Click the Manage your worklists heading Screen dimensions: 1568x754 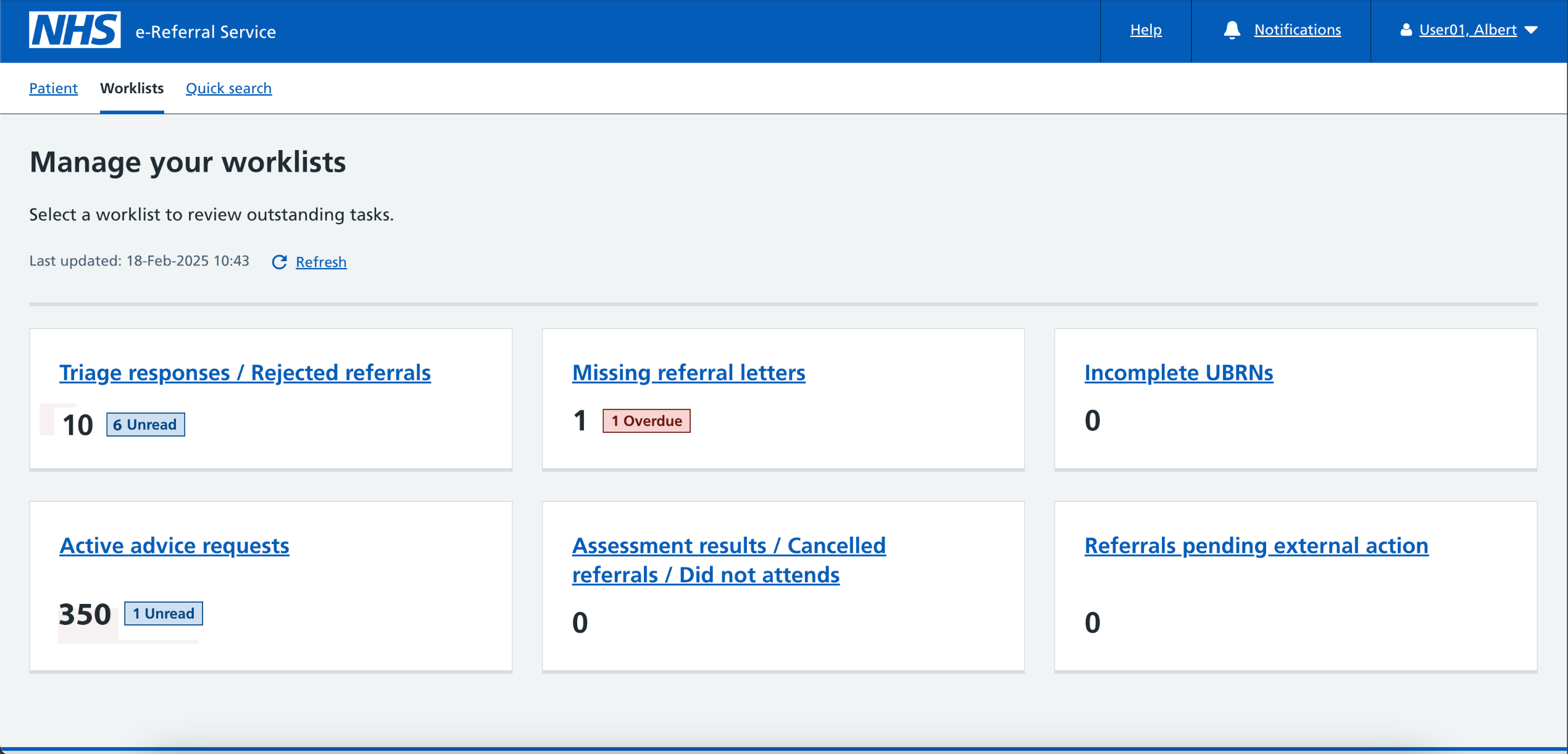[x=188, y=162]
